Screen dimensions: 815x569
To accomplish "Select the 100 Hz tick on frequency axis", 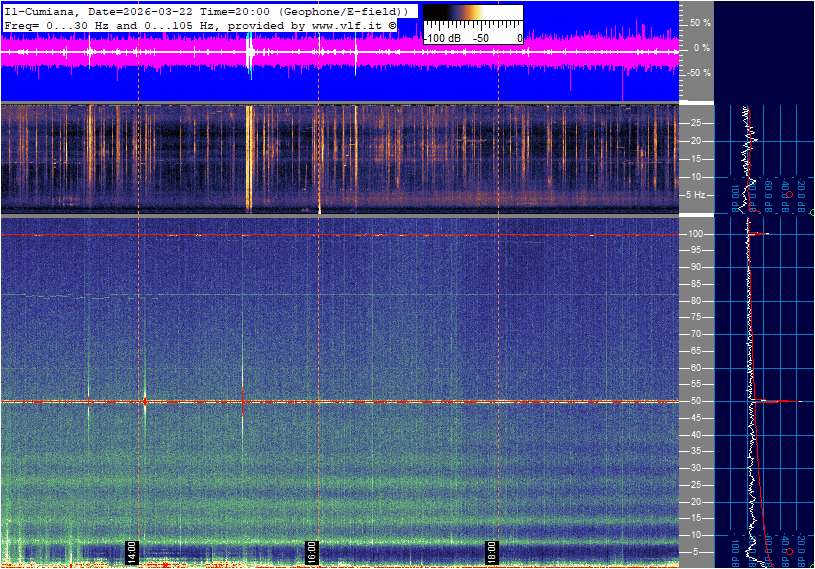I will pos(694,234).
